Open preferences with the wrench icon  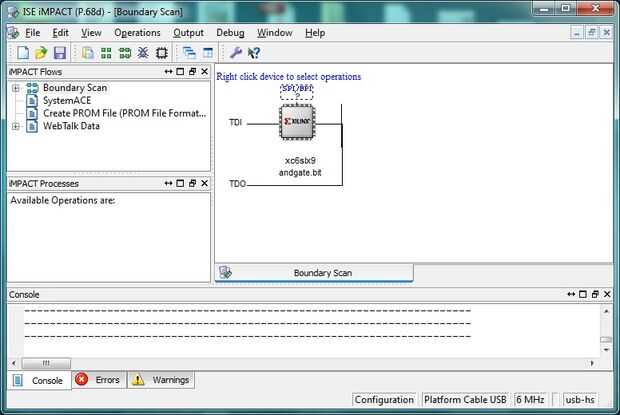click(236, 53)
